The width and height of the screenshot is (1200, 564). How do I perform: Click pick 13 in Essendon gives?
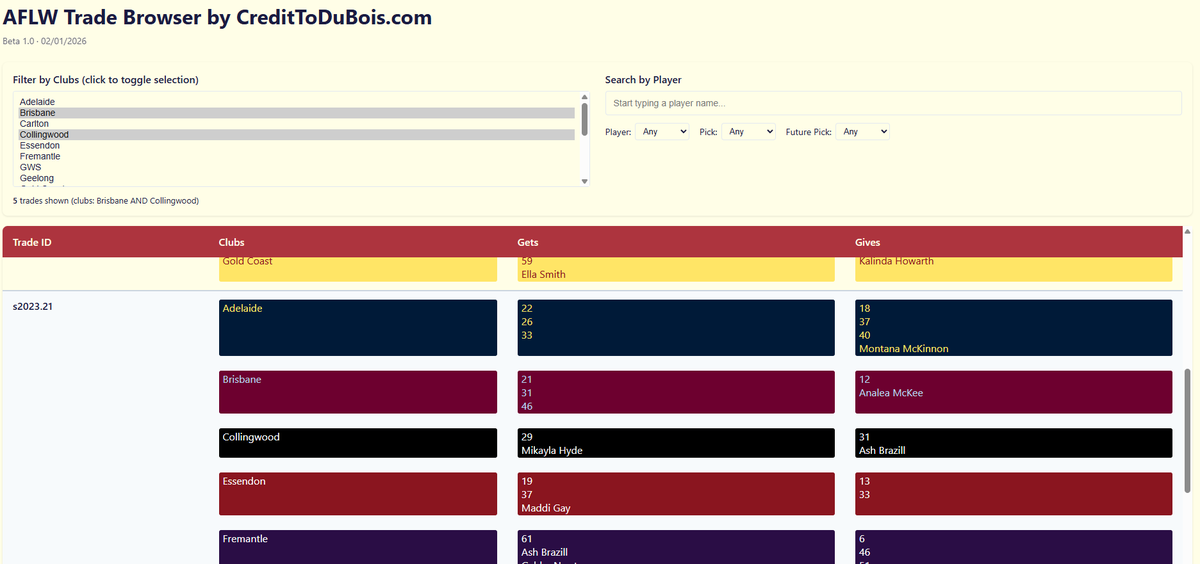[864, 481]
